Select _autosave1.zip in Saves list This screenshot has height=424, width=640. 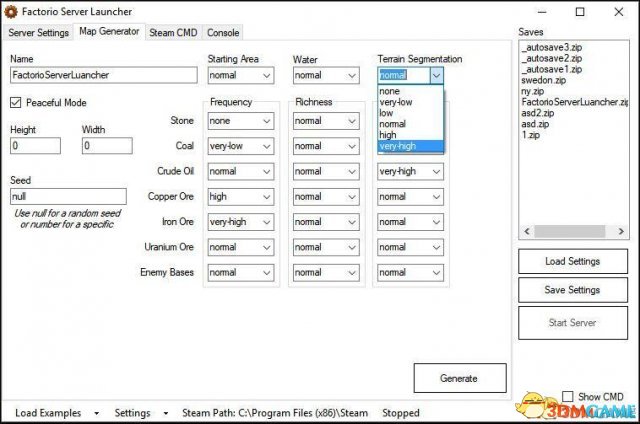(552, 69)
